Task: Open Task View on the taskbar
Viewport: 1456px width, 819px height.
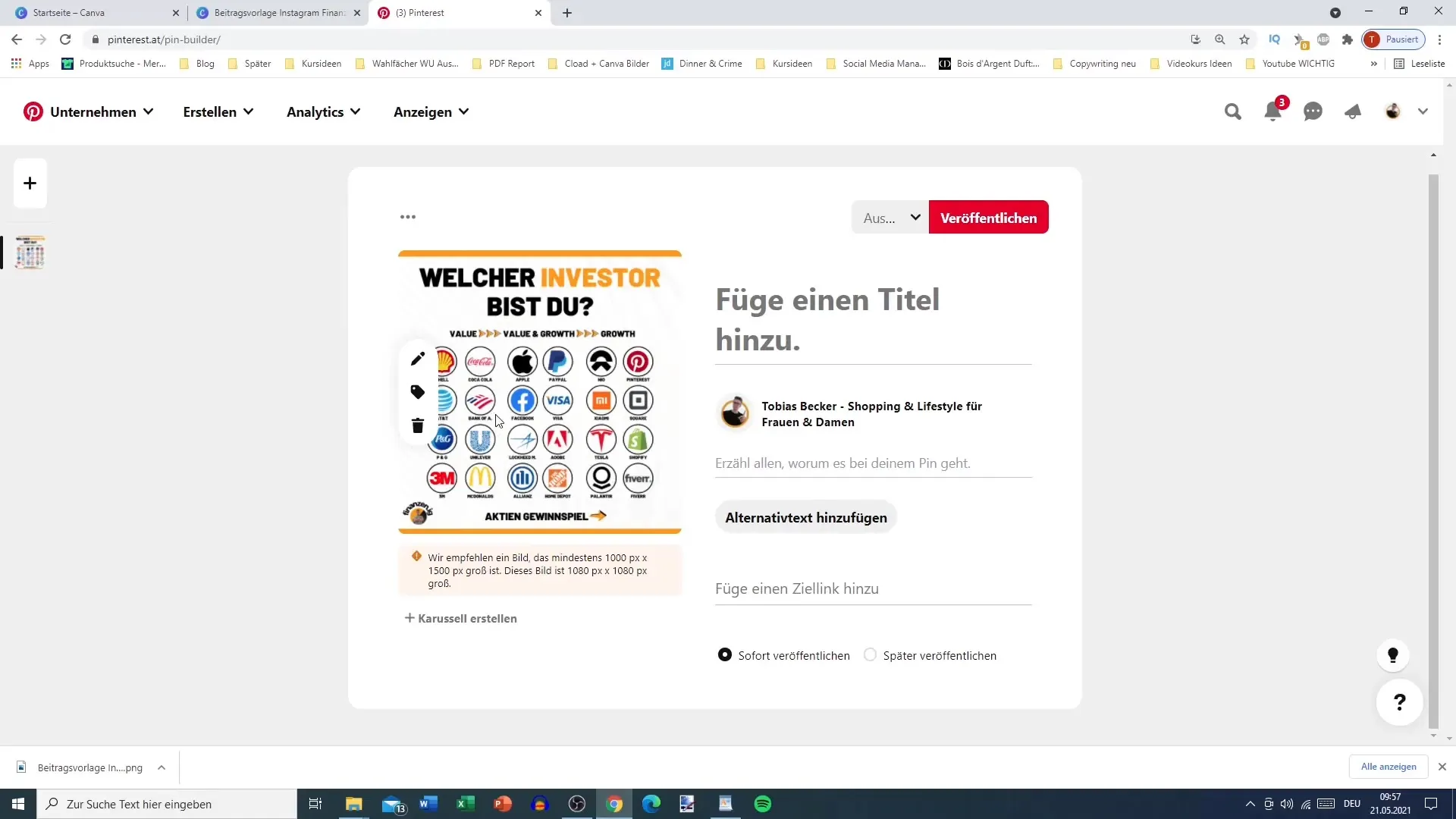Action: pyautogui.click(x=315, y=804)
